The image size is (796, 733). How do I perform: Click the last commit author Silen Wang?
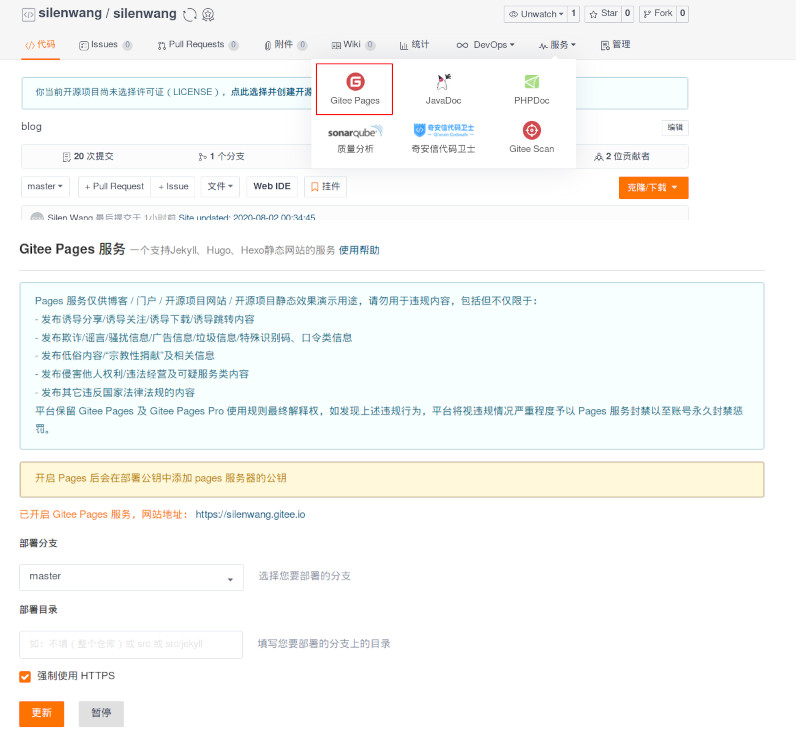tap(70, 217)
